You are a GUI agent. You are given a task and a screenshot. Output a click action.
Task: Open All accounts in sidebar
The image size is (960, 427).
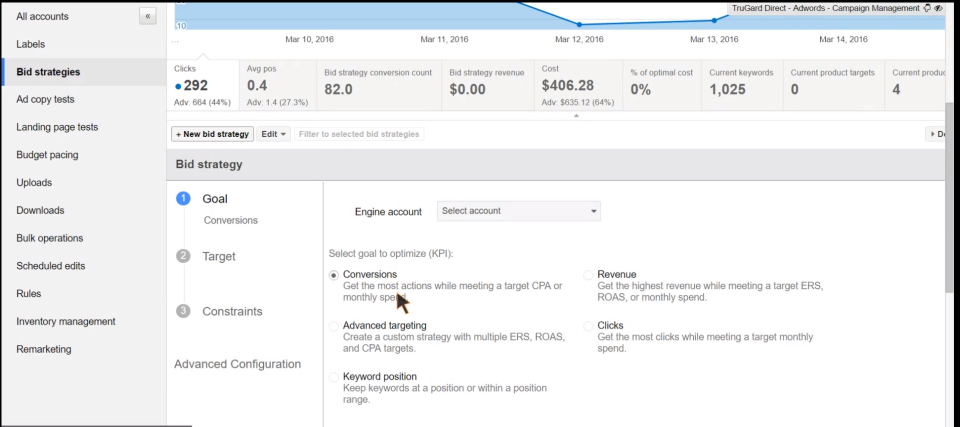[x=42, y=17]
